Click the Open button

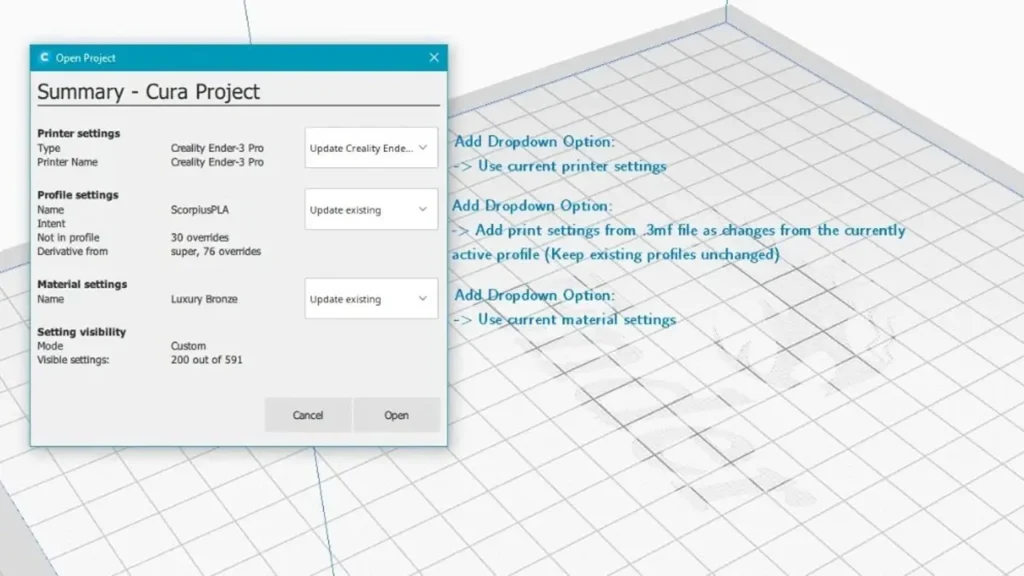pyautogui.click(x=396, y=415)
